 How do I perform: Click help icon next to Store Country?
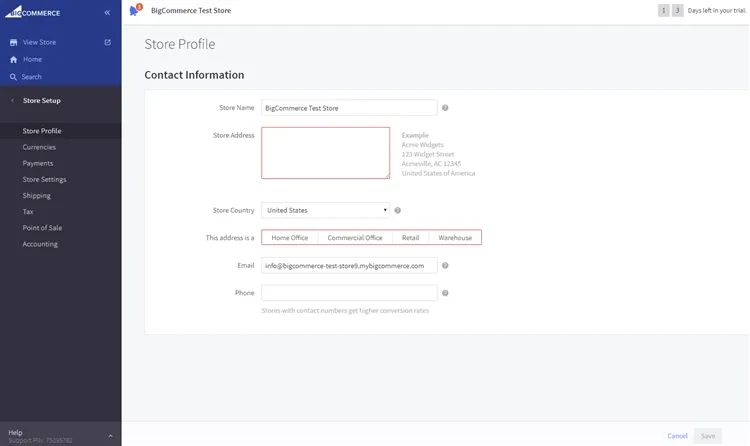[x=397, y=210]
